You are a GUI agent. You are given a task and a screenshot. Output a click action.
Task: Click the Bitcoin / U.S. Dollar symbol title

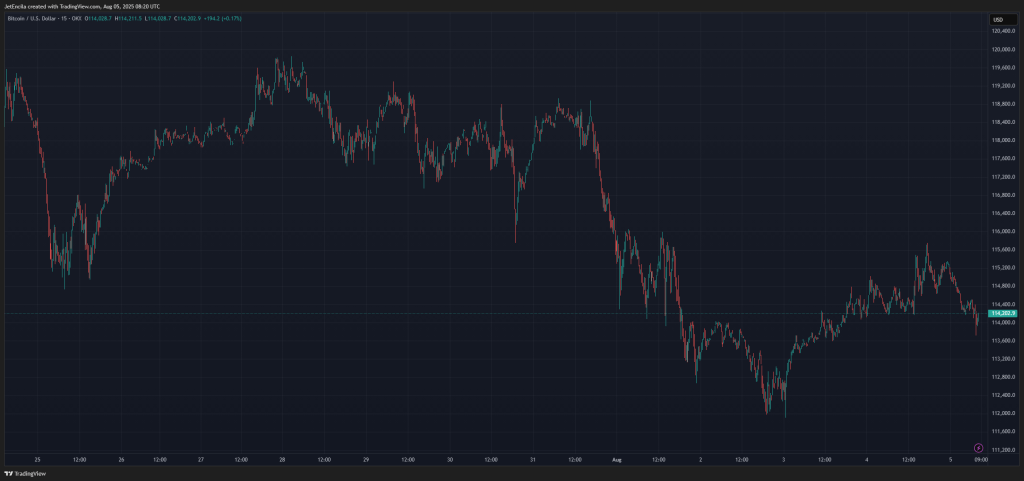coord(33,19)
